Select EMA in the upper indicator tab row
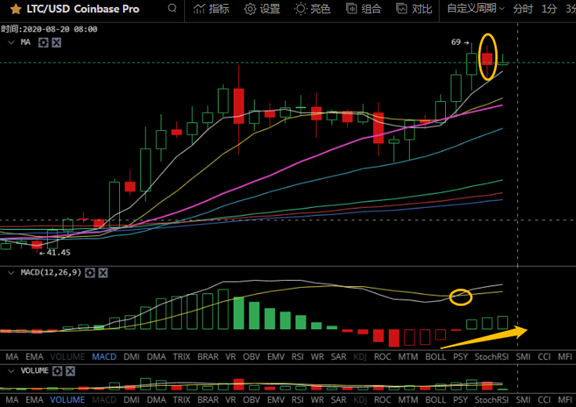Screen dimensions: 576x407 pyautogui.click(x=34, y=357)
